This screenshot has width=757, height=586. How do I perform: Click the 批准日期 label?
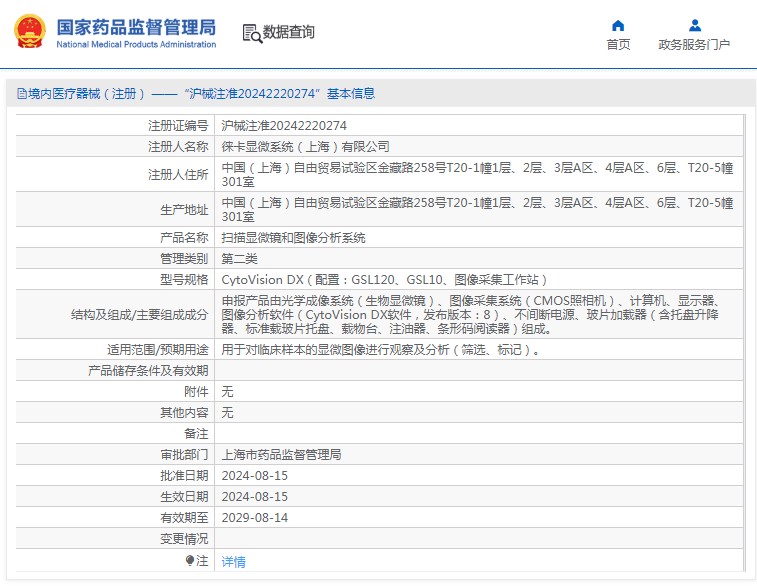pyautogui.click(x=184, y=475)
